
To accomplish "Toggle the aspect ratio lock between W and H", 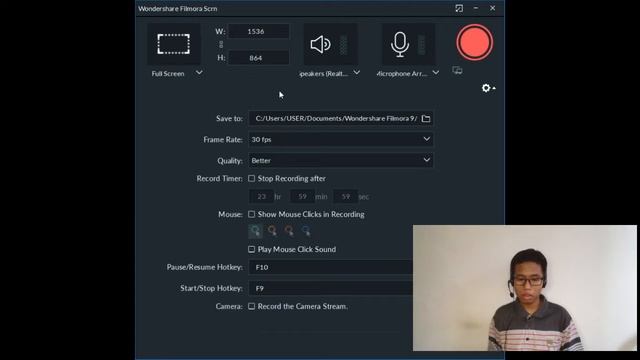I will tap(221, 44).
